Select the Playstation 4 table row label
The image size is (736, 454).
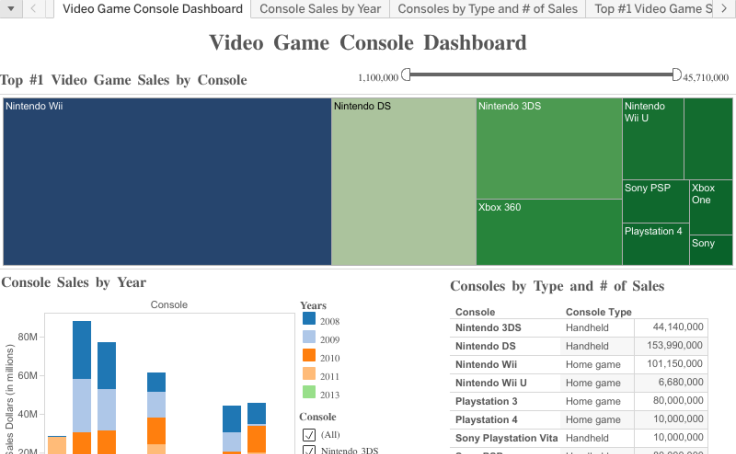(x=486, y=419)
